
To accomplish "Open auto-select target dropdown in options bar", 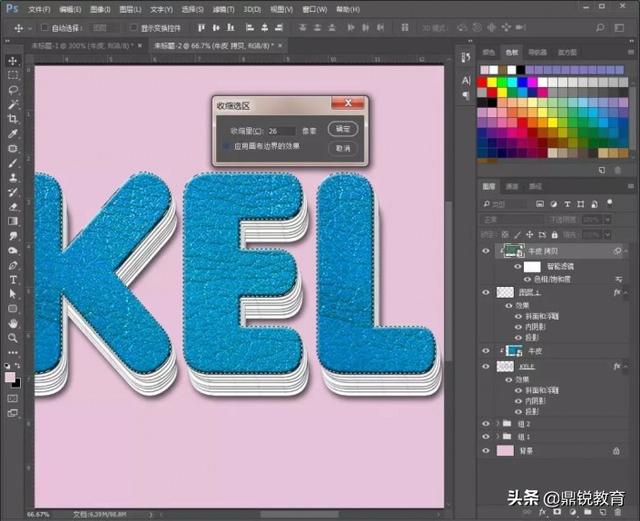I will pyautogui.click(x=103, y=28).
